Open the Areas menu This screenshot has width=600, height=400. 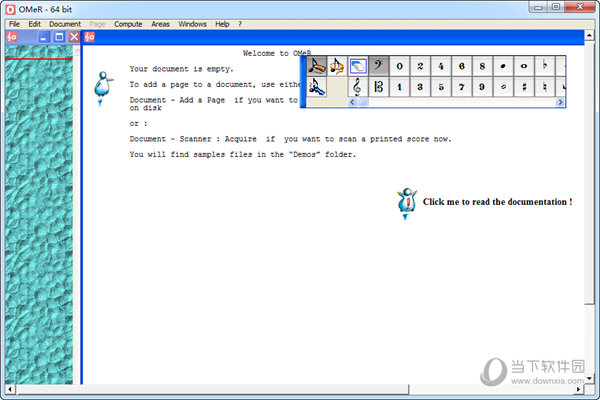(x=160, y=24)
